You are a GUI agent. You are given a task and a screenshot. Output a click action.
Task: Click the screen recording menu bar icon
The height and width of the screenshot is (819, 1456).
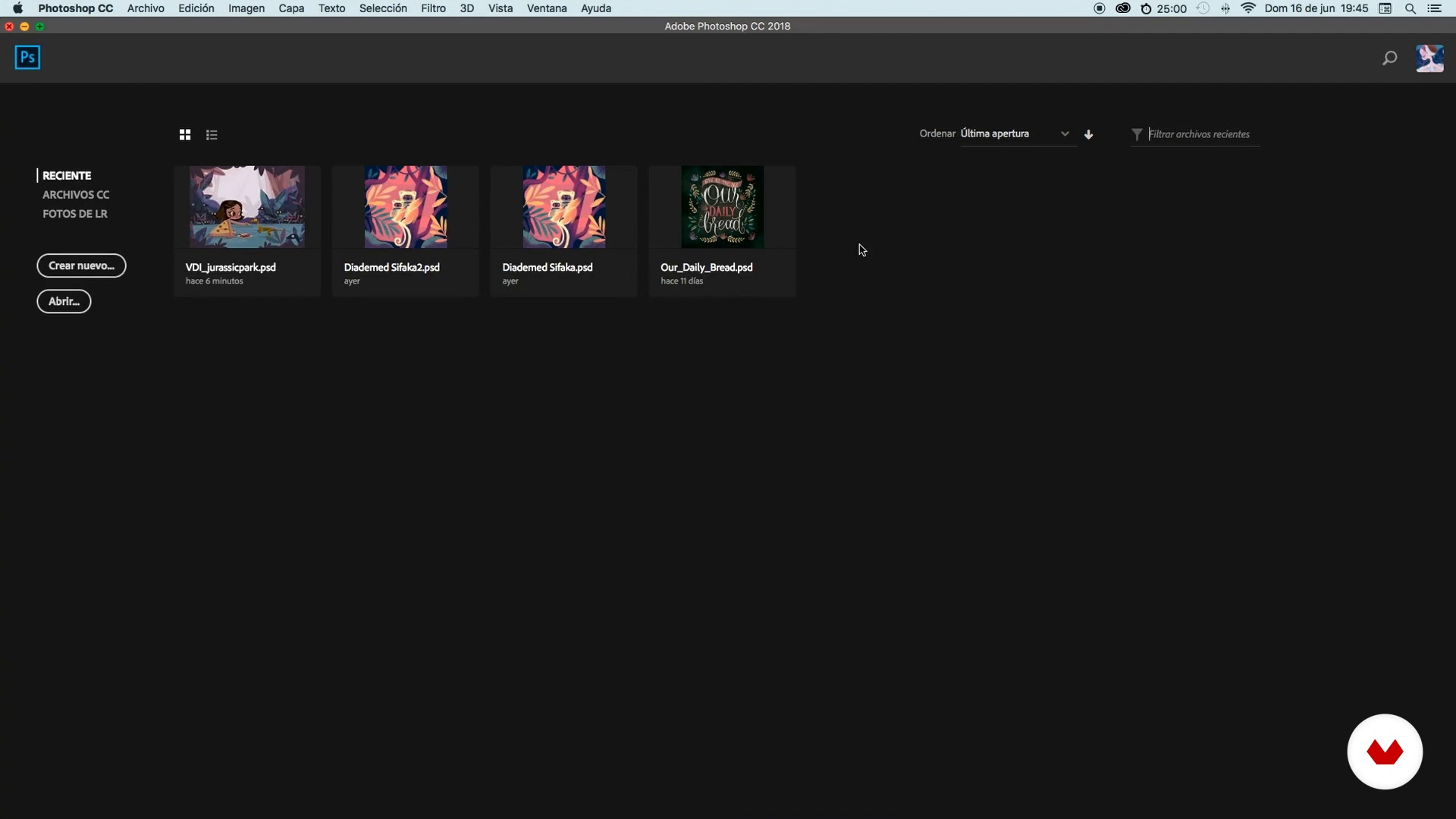1100,8
